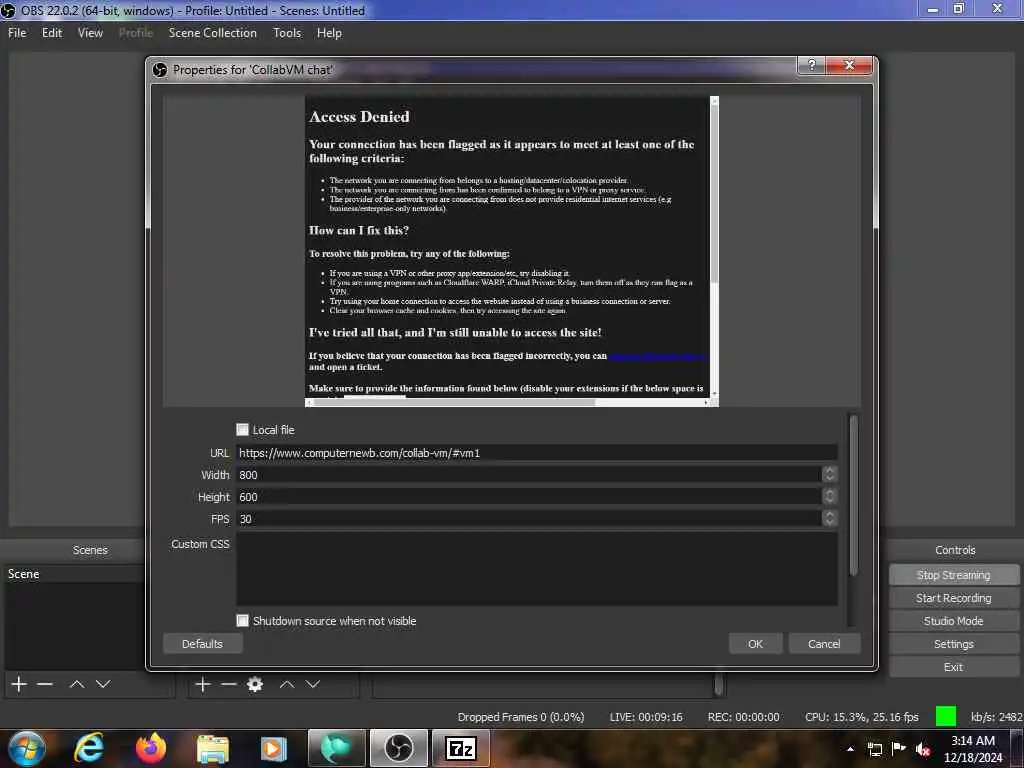
Task: Click into the FPS field showing 30
Action: click(x=529, y=519)
